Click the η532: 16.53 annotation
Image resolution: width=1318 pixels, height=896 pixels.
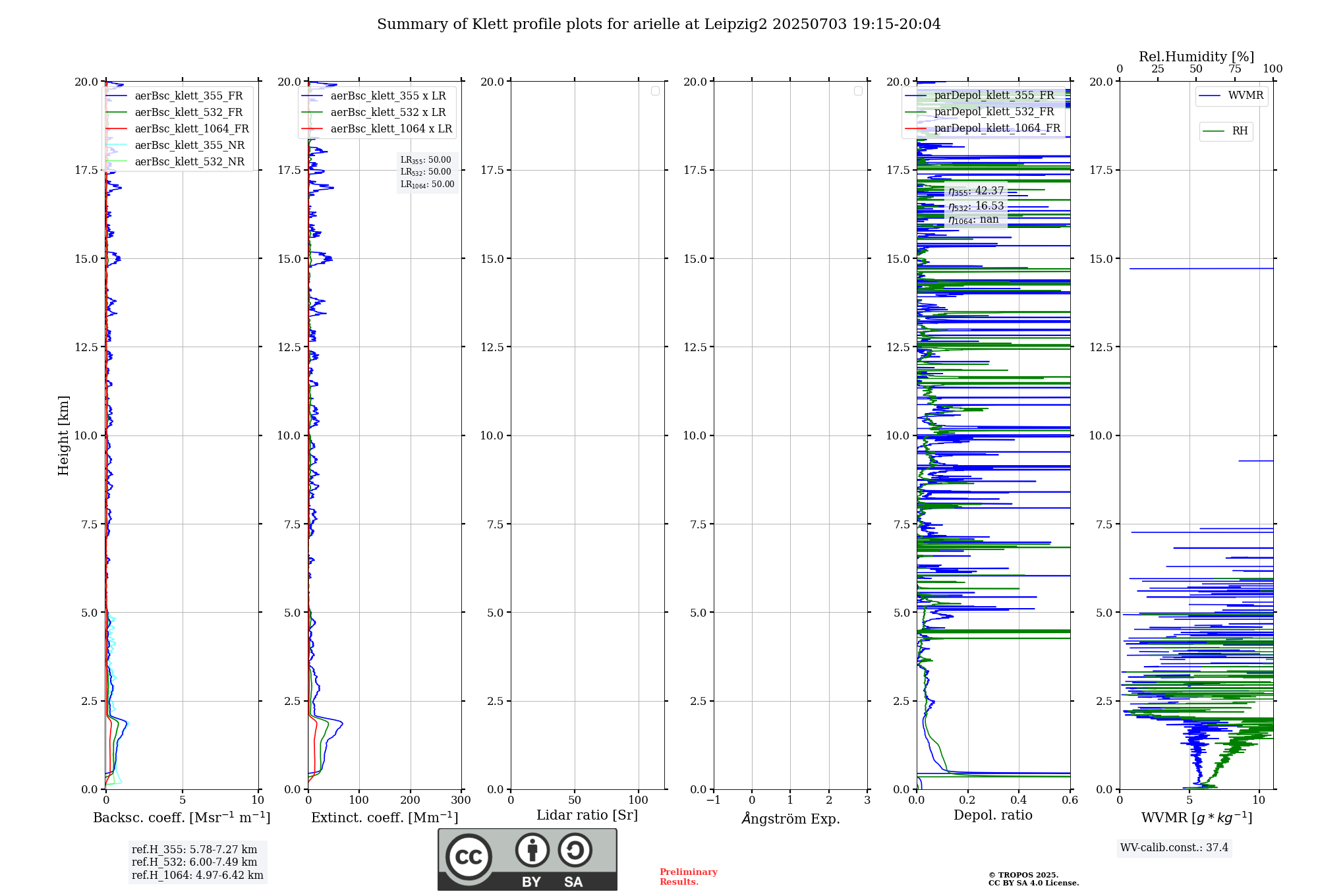(x=976, y=206)
